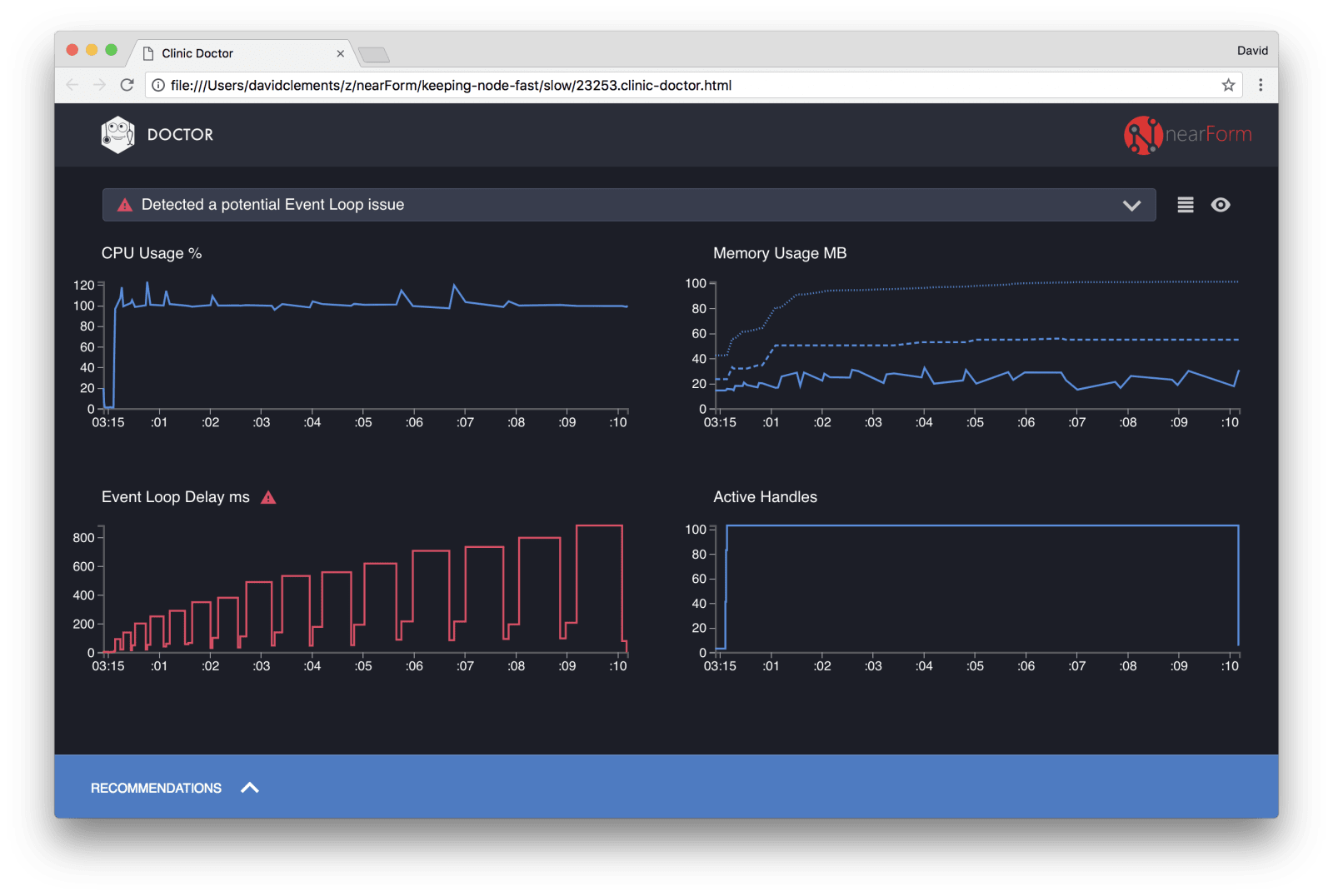Screen dimensions: 1333x896
Task: Click the David profile button
Action: pos(1251,51)
